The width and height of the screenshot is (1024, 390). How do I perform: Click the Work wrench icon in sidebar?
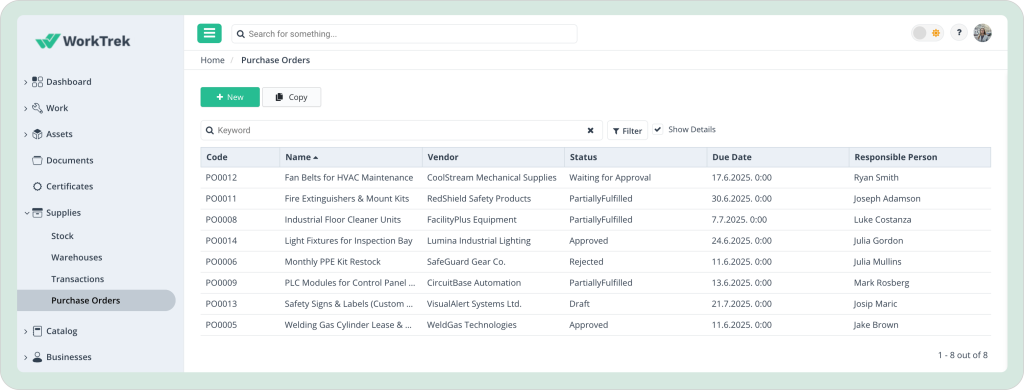pyautogui.click(x=37, y=108)
